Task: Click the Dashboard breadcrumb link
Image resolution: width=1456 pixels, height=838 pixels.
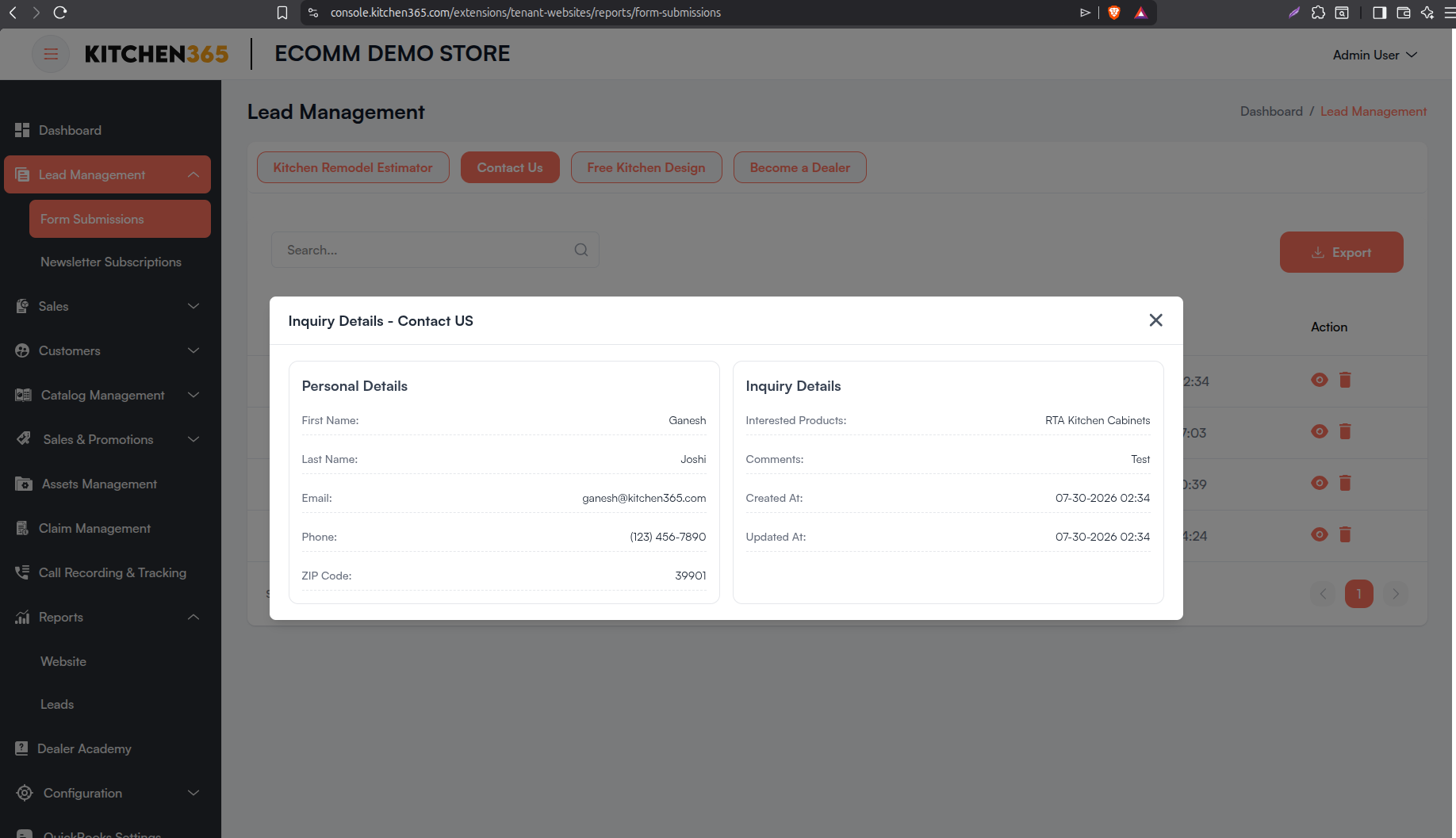Action: pyautogui.click(x=1271, y=112)
